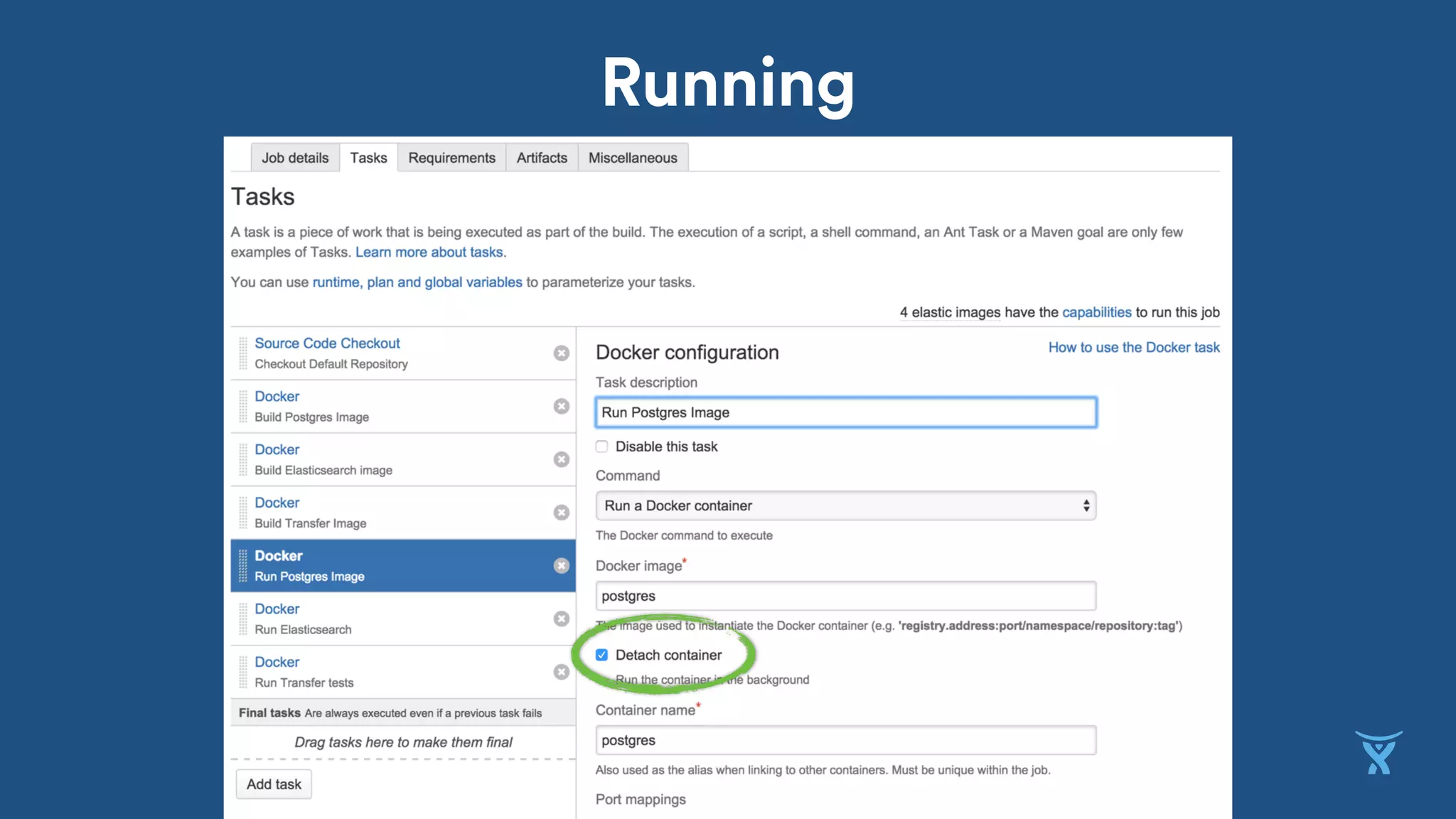
Task: Click in the Docker image field
Action: coord(845,596)
